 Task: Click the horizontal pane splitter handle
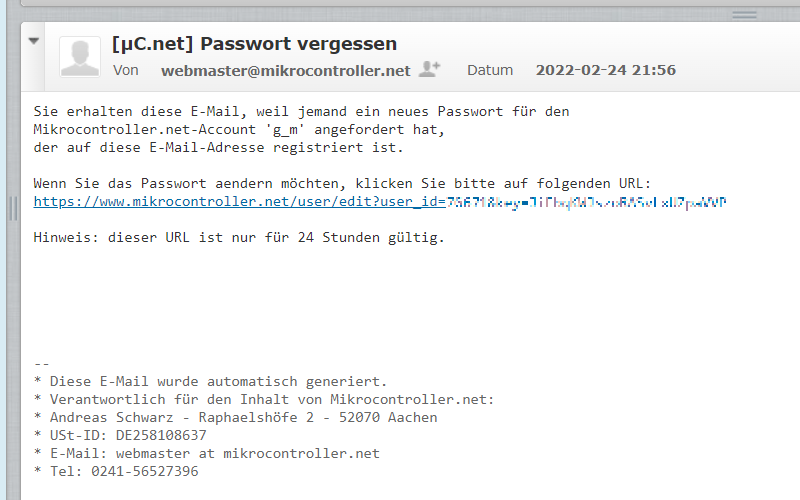pos(744,15)
